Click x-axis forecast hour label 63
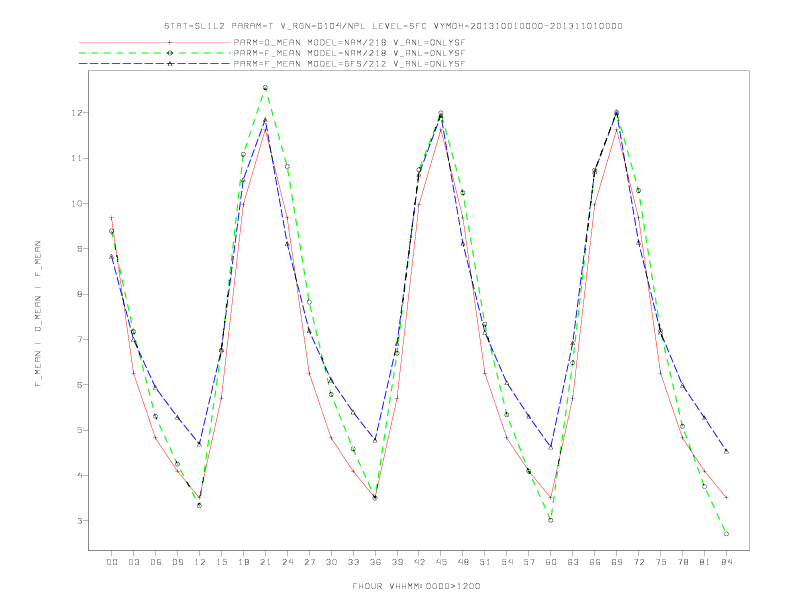Screen dimensions: 792x612 tap(573, 562)
